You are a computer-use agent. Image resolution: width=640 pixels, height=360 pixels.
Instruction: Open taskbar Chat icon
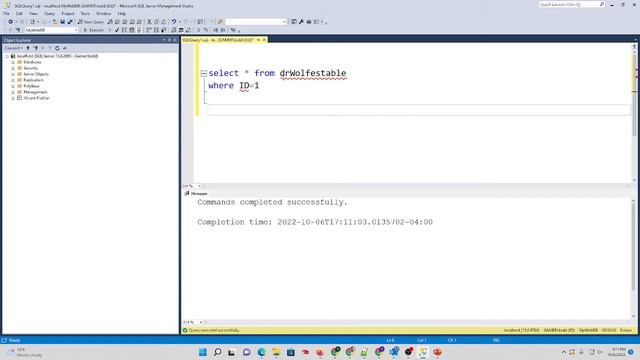[x=247, y=352]
